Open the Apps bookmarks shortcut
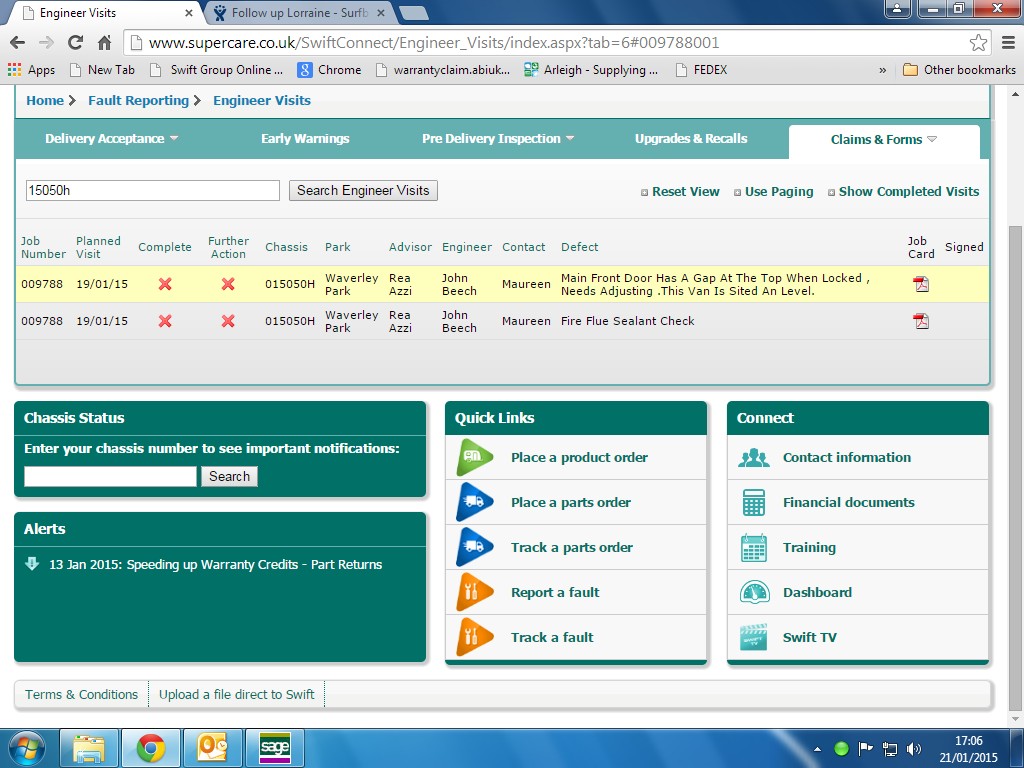The image size is (1024, 768). pyautogui.click(x=31, y=70)
